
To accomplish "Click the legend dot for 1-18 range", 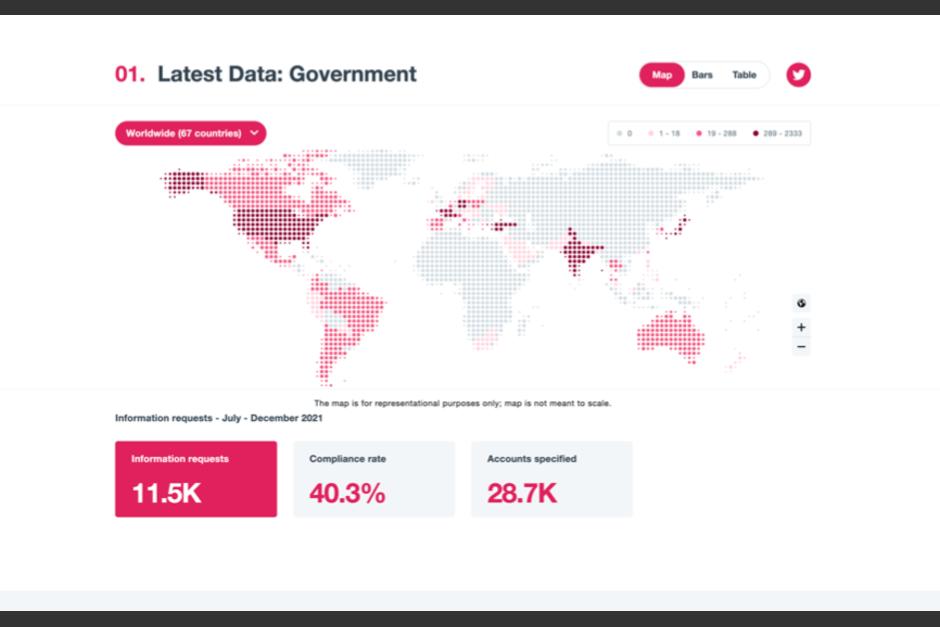I will 652,132.
